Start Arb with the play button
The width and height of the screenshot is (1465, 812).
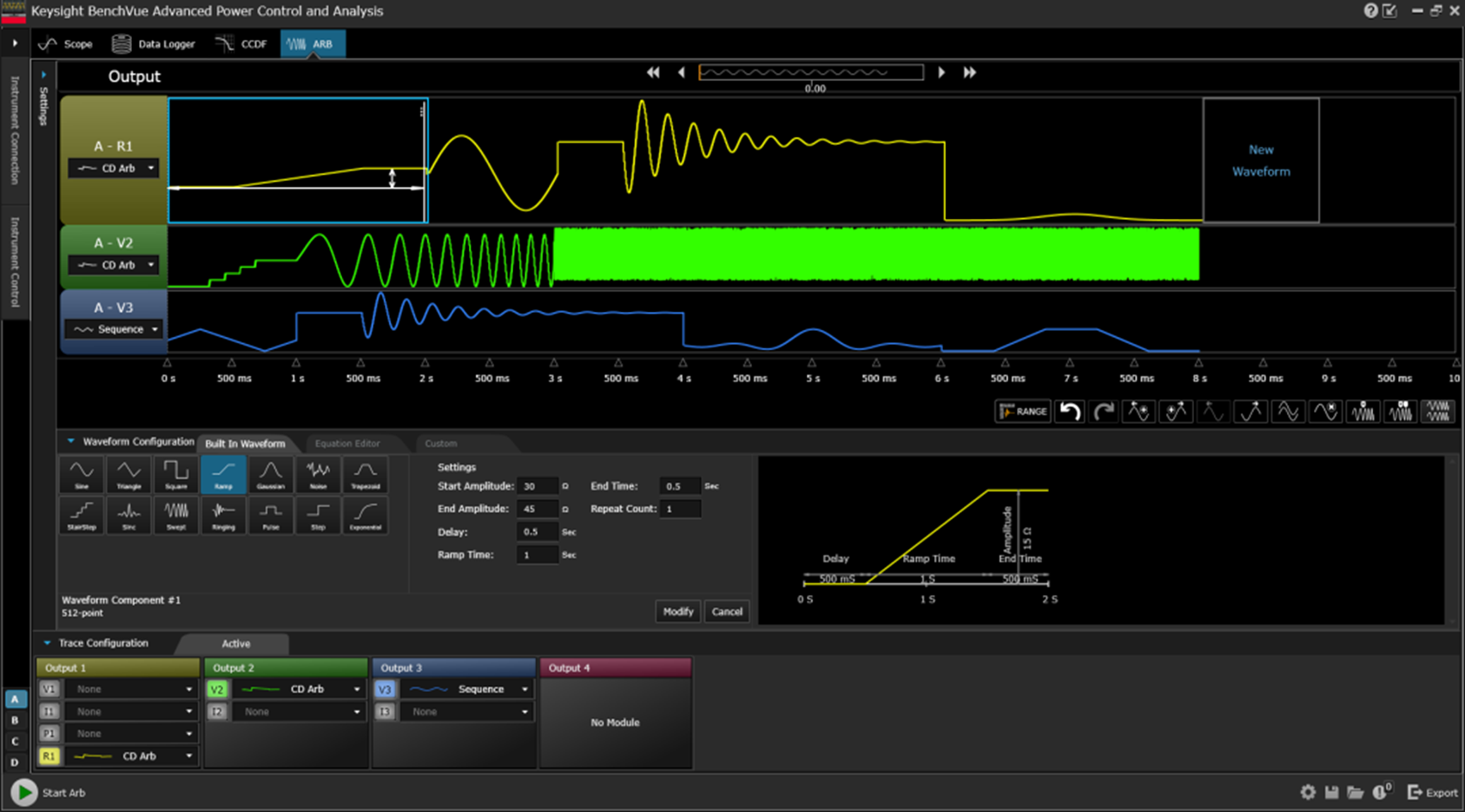[x=24, y=792]
